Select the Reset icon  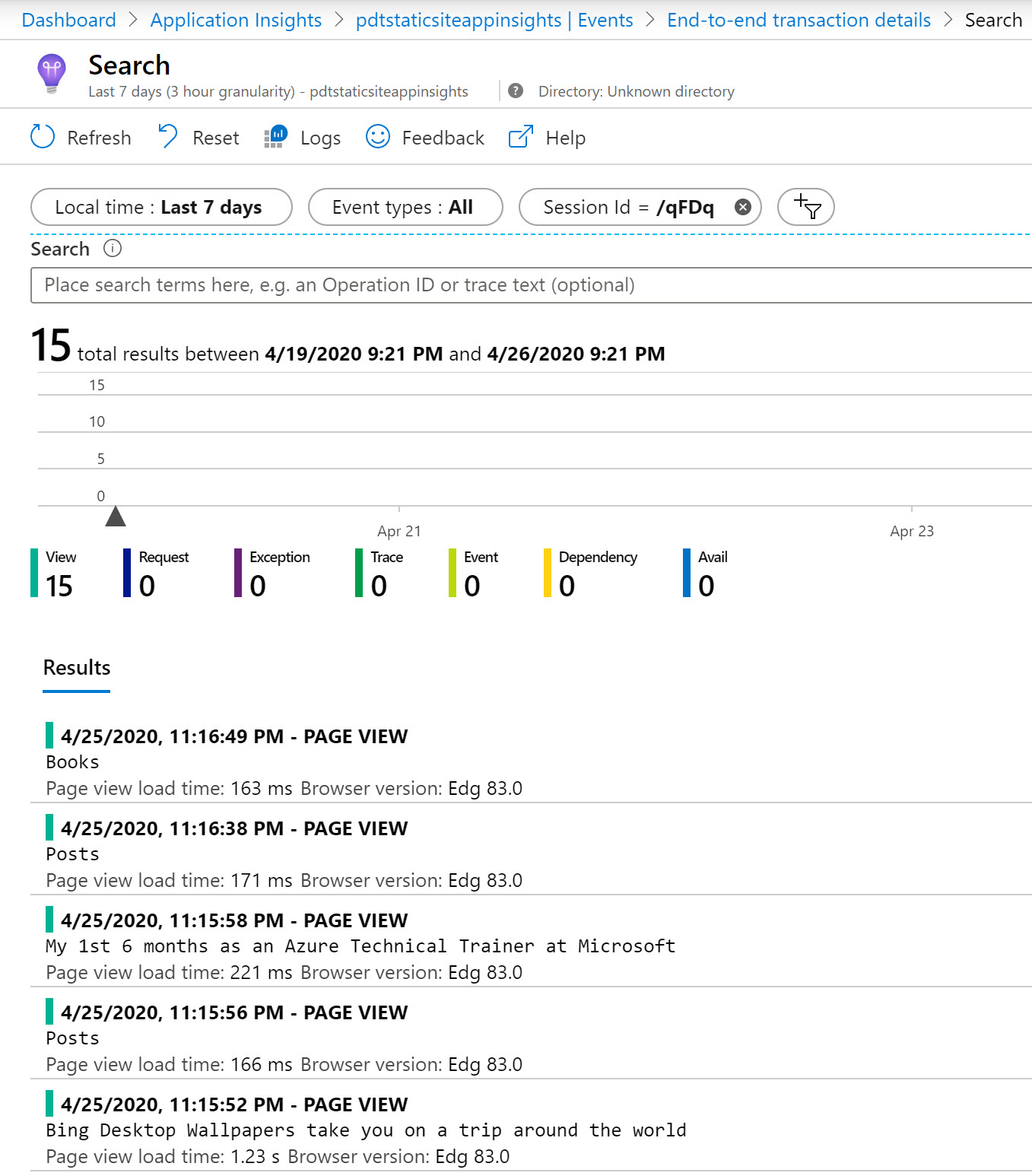167,137
